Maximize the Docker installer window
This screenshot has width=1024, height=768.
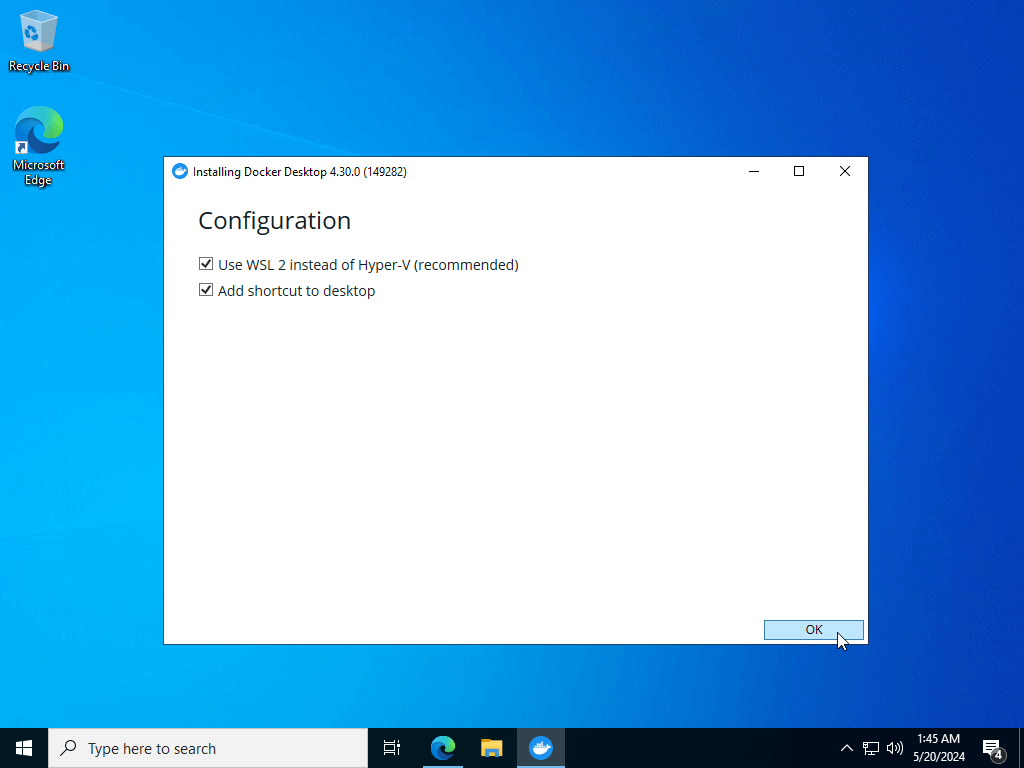click(799, 171)
